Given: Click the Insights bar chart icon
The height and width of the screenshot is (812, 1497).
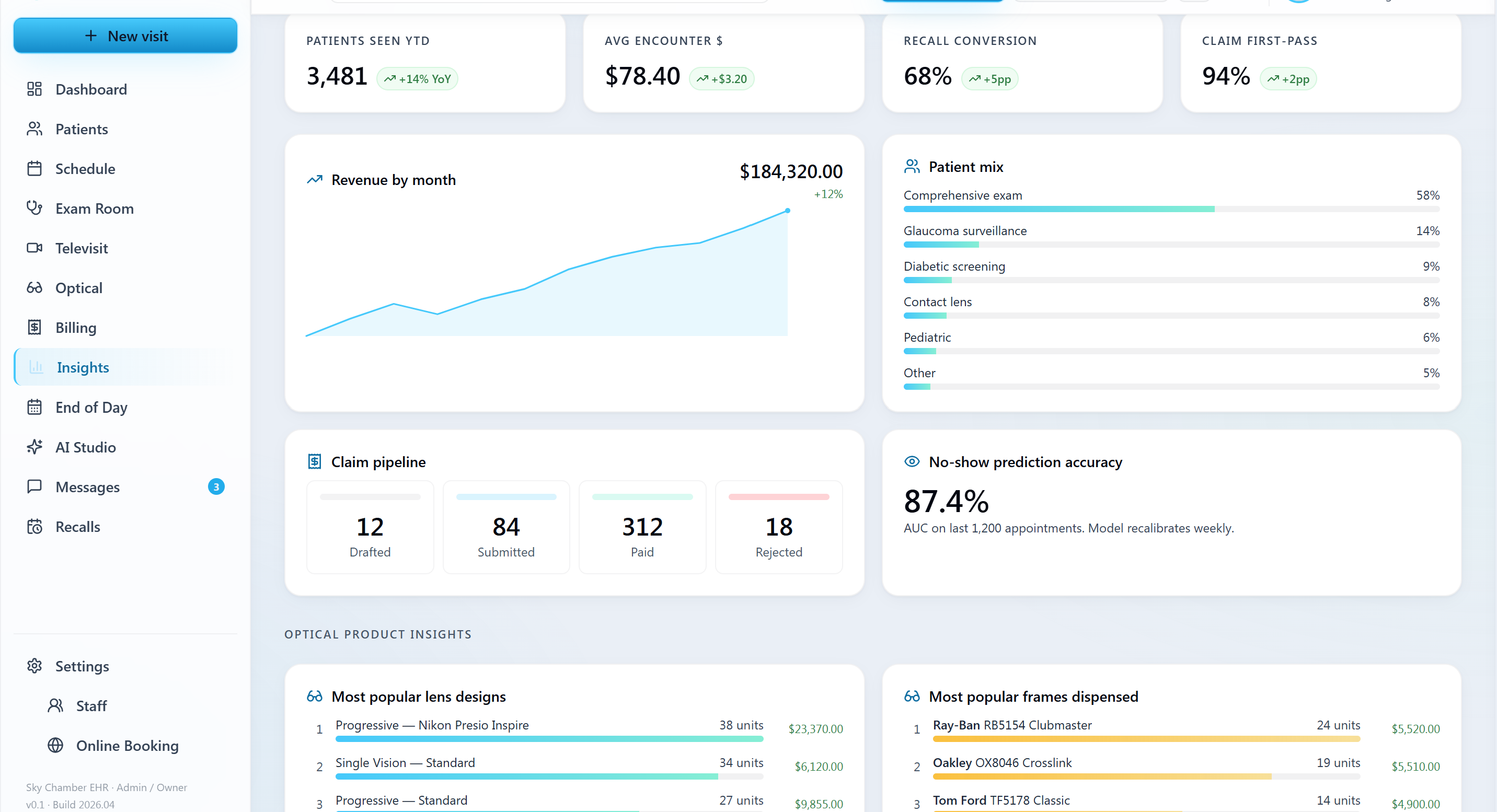Looking at the screenshot, I should tap(36, 367).
